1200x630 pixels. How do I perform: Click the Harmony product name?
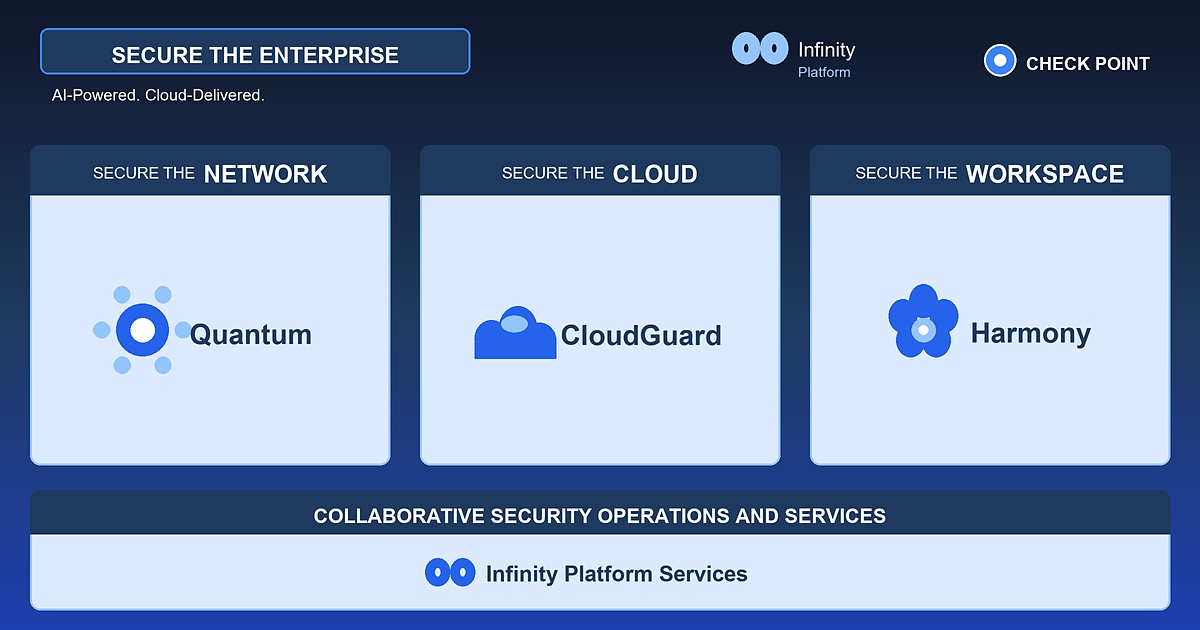1031,333
